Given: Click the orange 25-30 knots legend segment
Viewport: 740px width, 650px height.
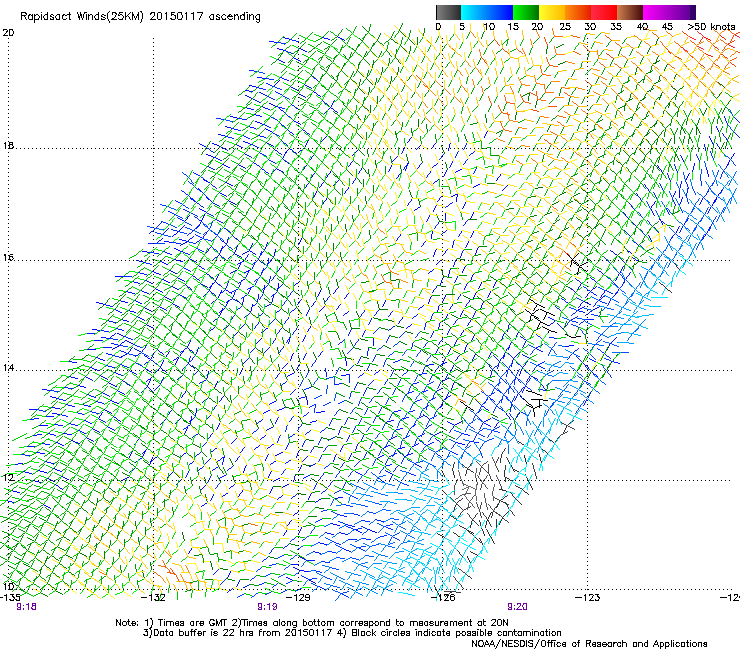Looking at the screenshot, I should pos(578,12).
